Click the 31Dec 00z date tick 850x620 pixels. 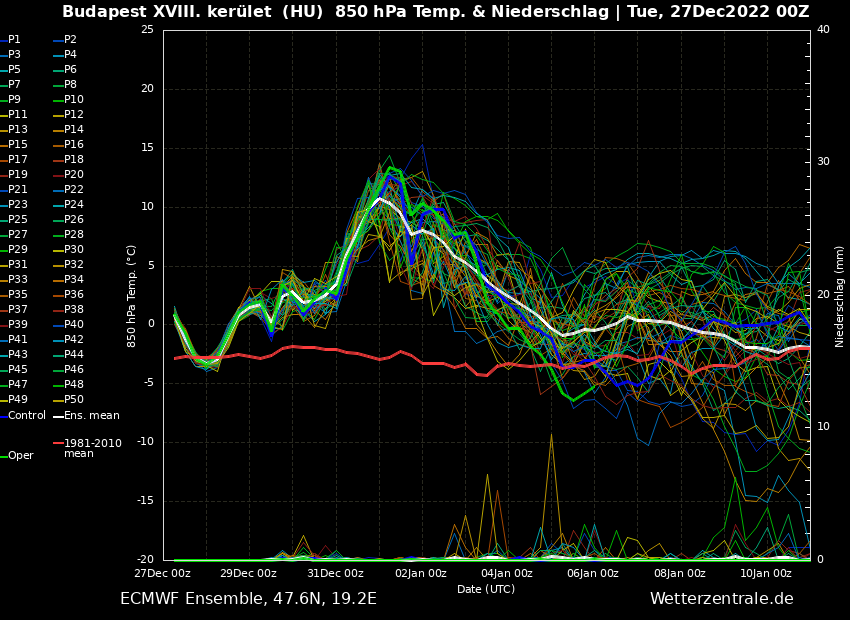coord(335,573)
